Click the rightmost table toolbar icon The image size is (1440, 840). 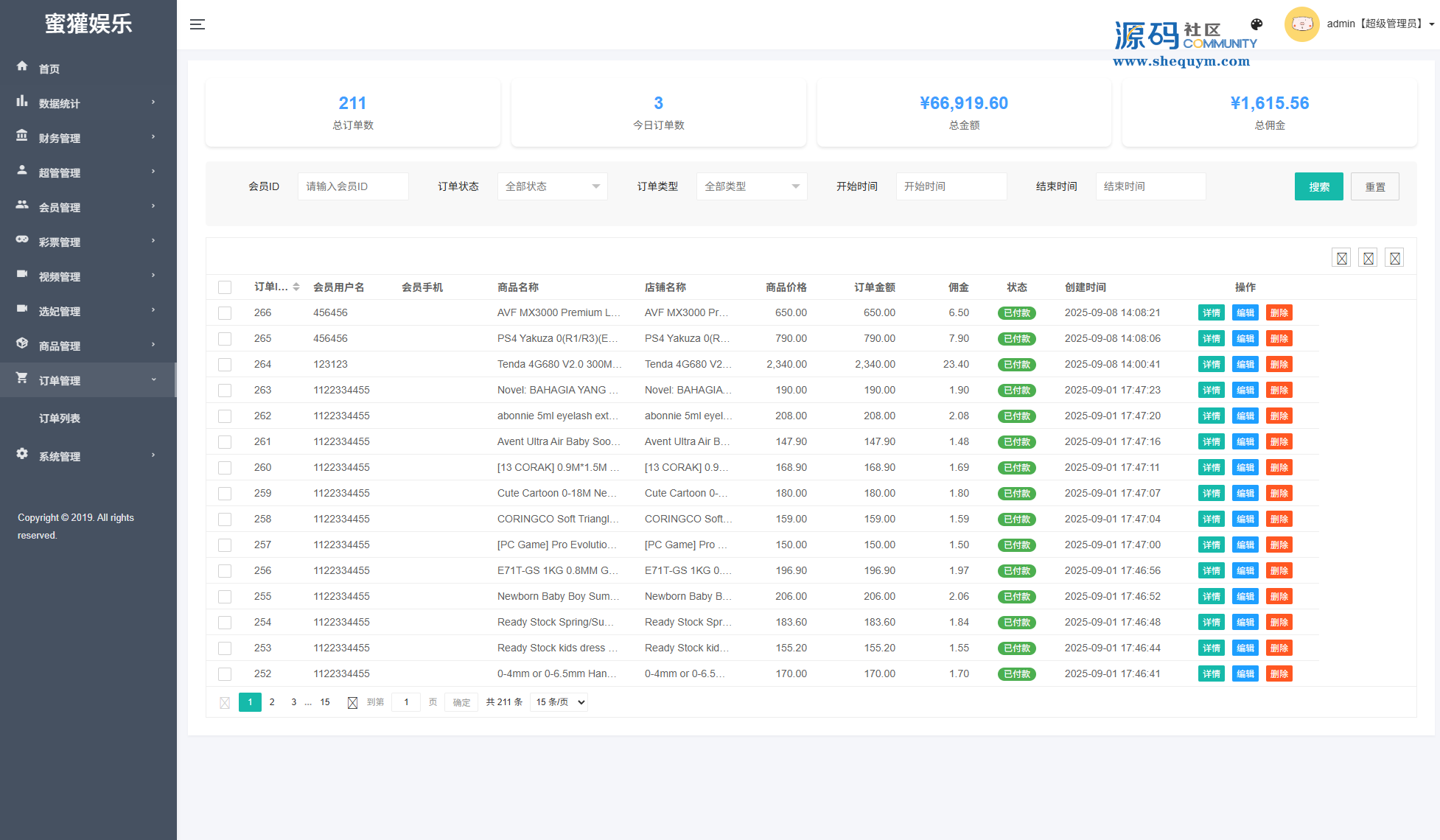click(1394, 258)
